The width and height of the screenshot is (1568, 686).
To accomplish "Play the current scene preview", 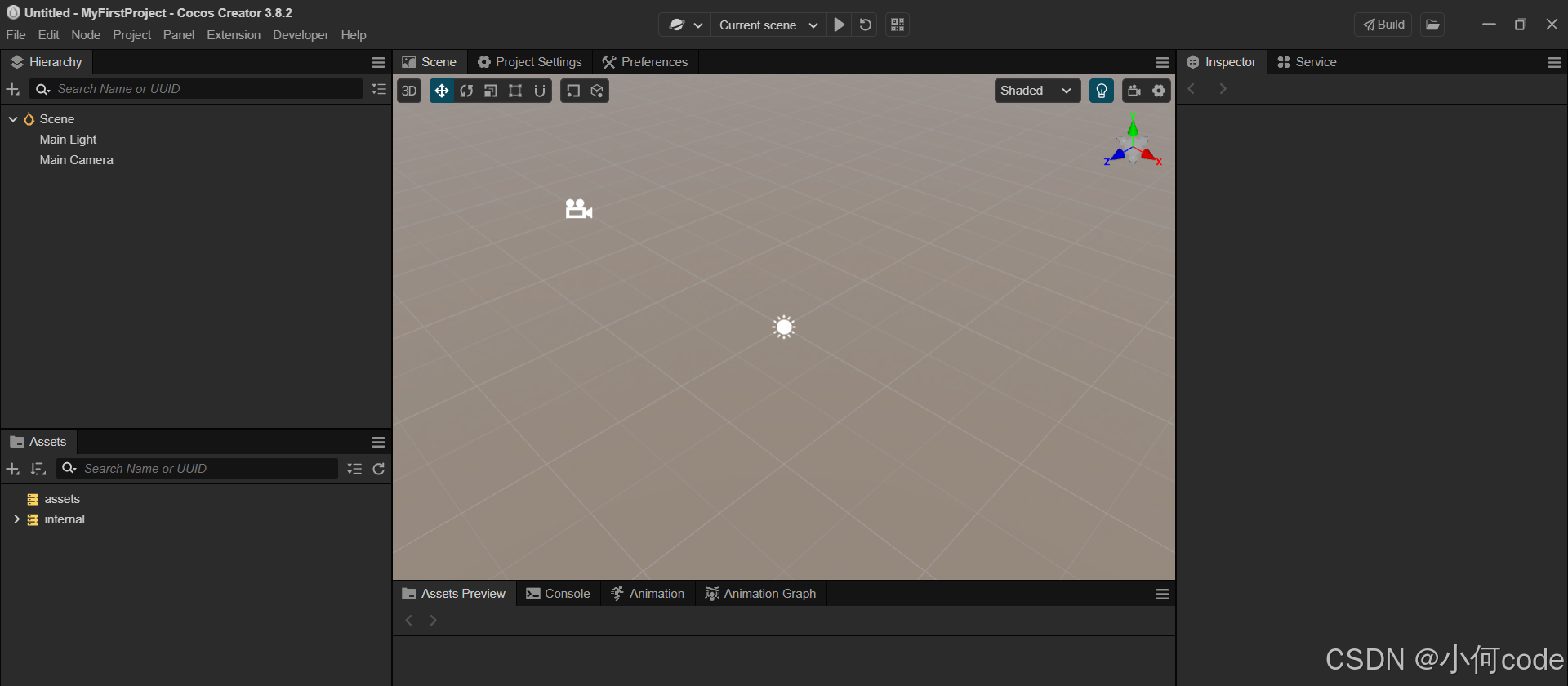I will 840,24.
